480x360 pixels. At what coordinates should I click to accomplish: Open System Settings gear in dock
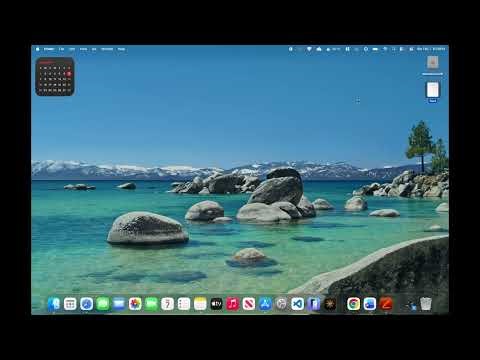click(x=281, y=304)
